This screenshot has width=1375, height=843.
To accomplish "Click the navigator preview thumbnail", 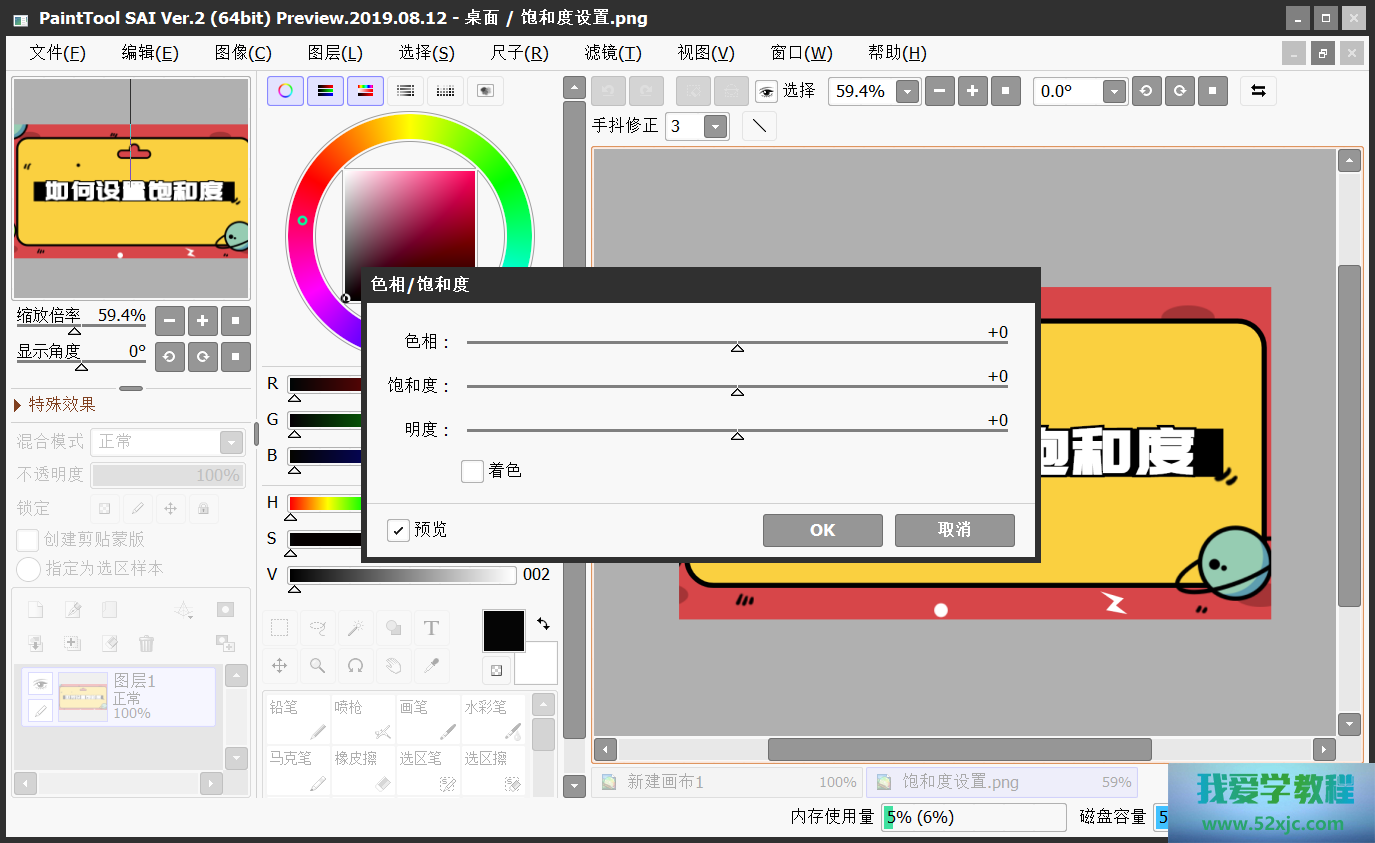I will click(130, 188).
